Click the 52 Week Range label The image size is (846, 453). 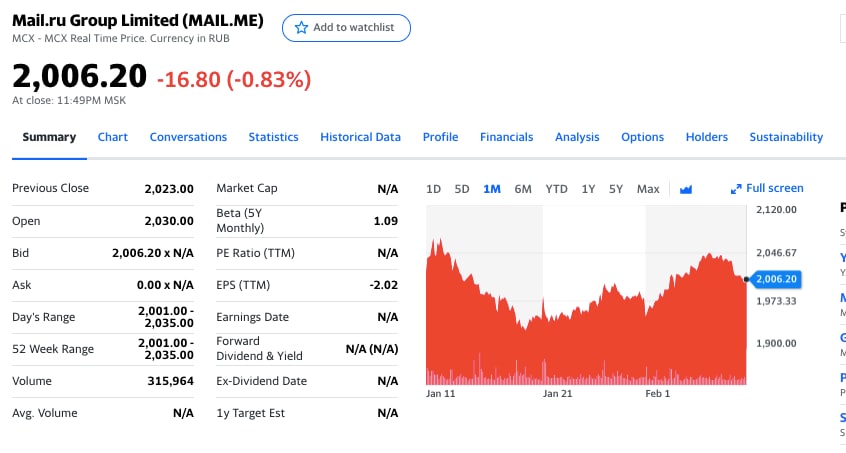tap(53, 349)
